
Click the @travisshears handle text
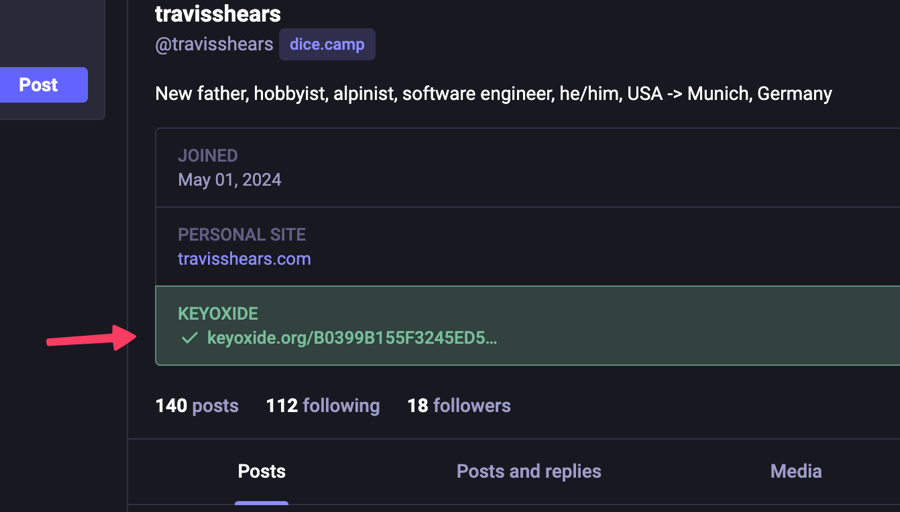[214, 44]
